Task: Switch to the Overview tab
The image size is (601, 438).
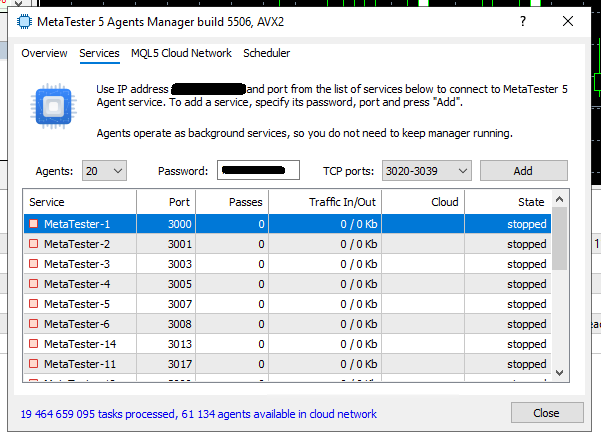Action: pyautogui.click(x=44, y=53)
